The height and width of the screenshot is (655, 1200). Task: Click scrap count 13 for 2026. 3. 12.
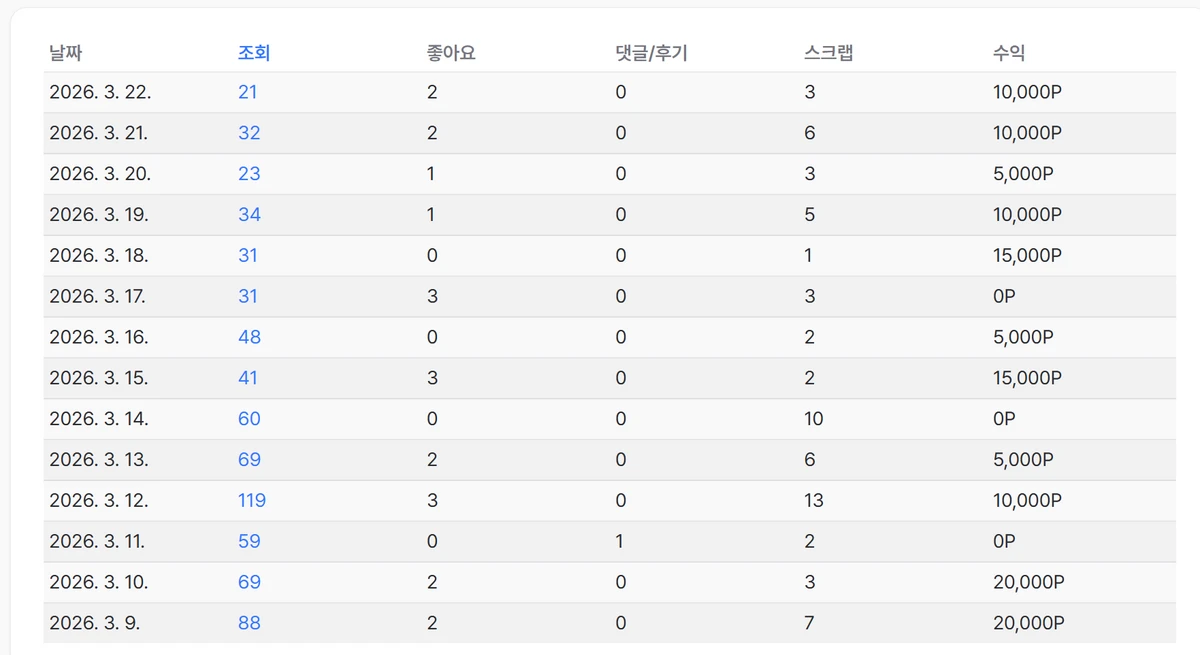814,500
